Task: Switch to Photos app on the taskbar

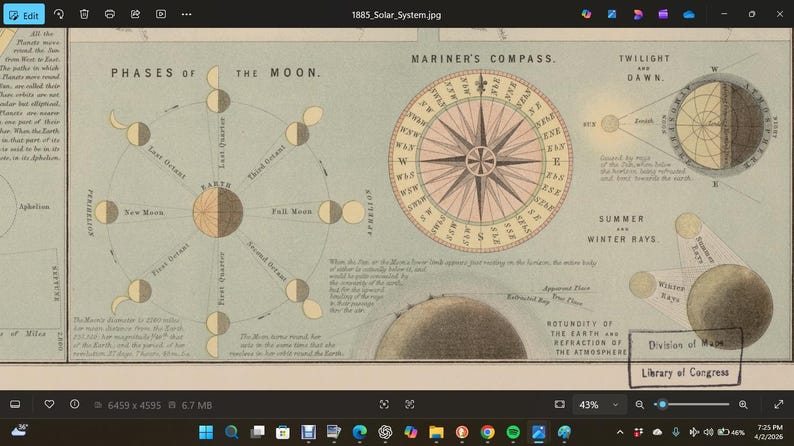Action: tap(538, 432)
